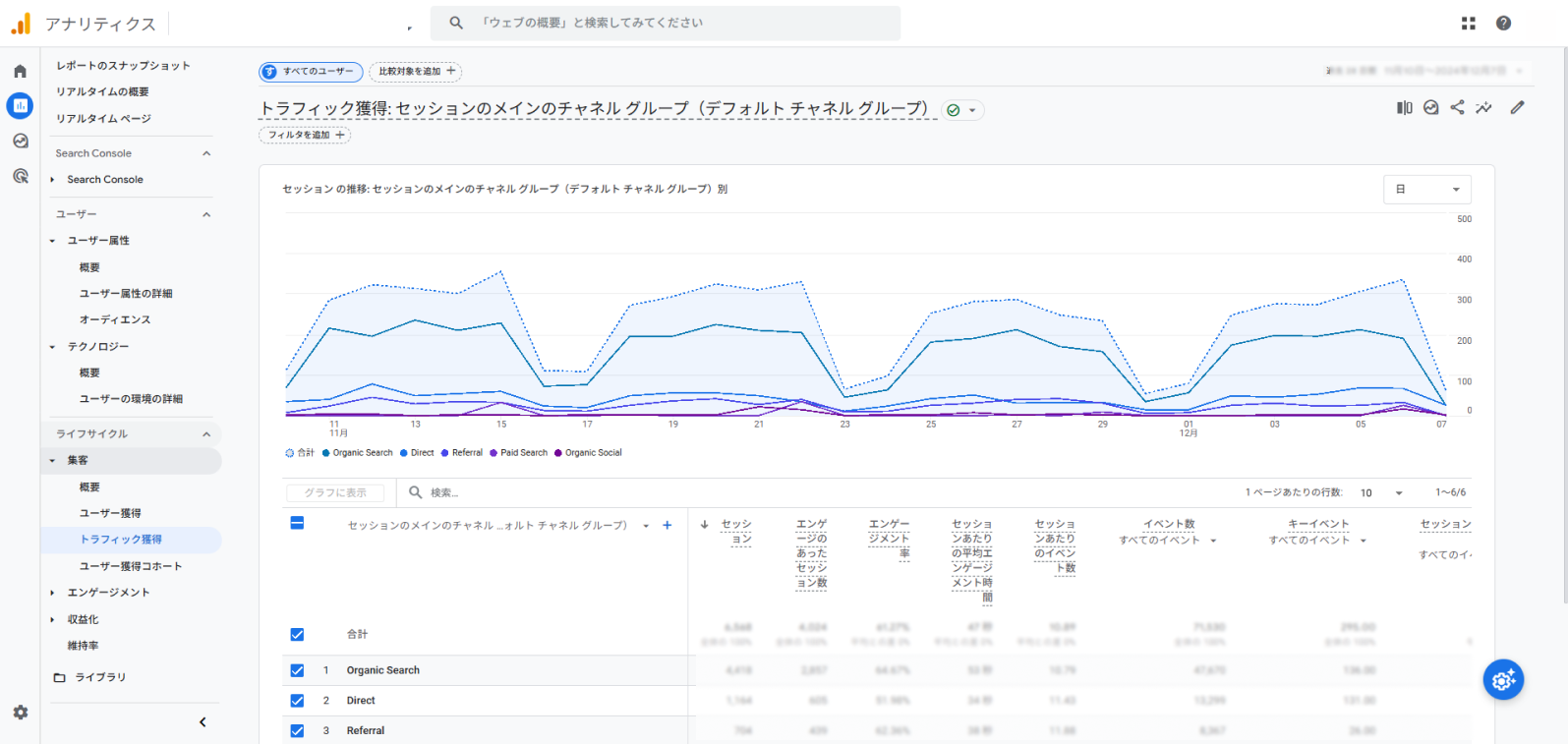Uncheck the Organic Search row checkbox
The width and height of the screenshot is (1568, 744).
(x=297, y=670)
